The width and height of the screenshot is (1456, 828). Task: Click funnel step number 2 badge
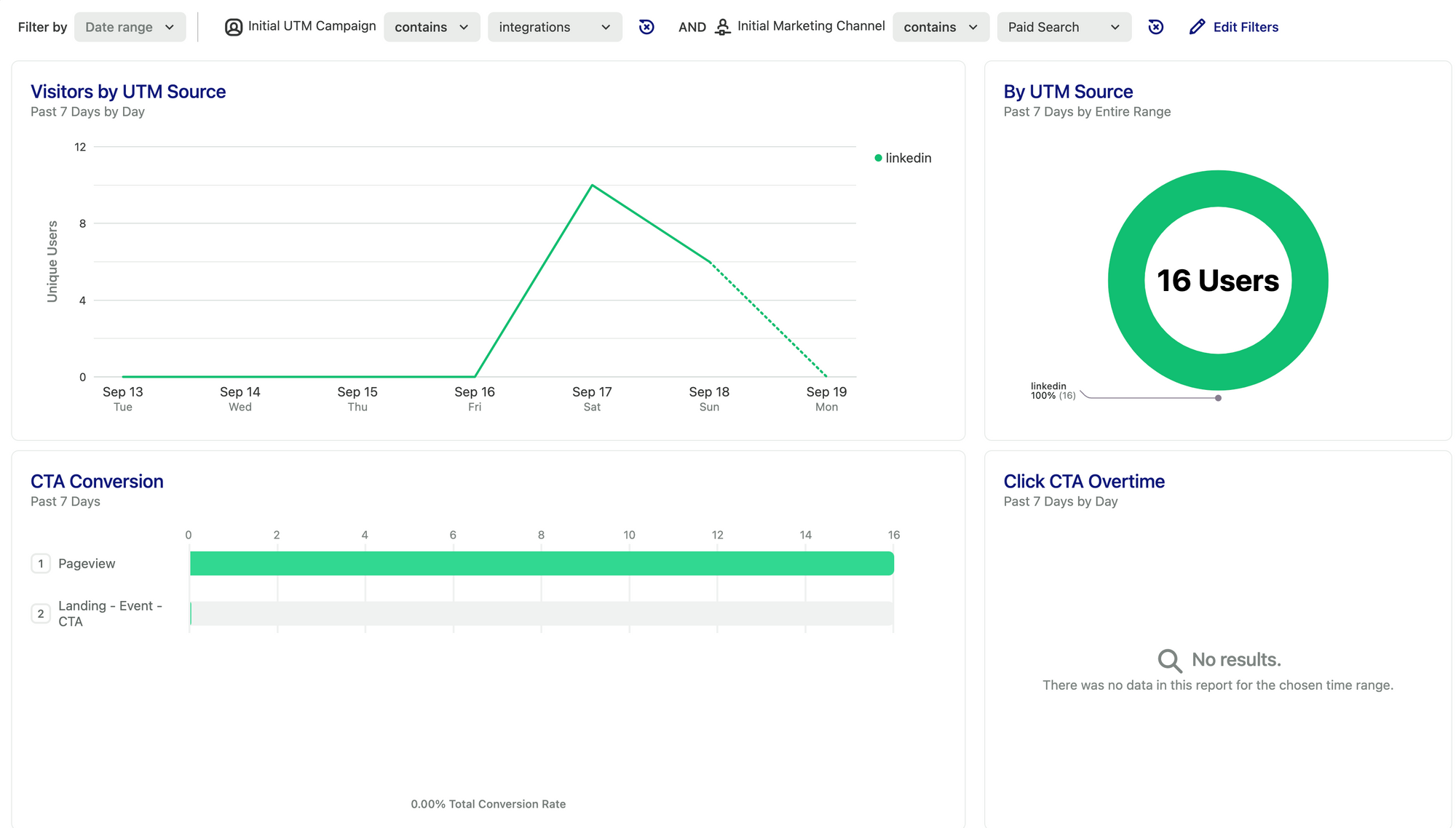click(41, 613)
